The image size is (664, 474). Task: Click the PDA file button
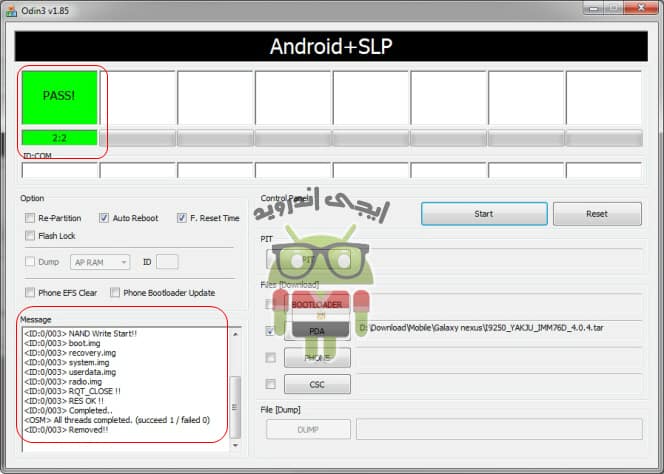[317, 331]
